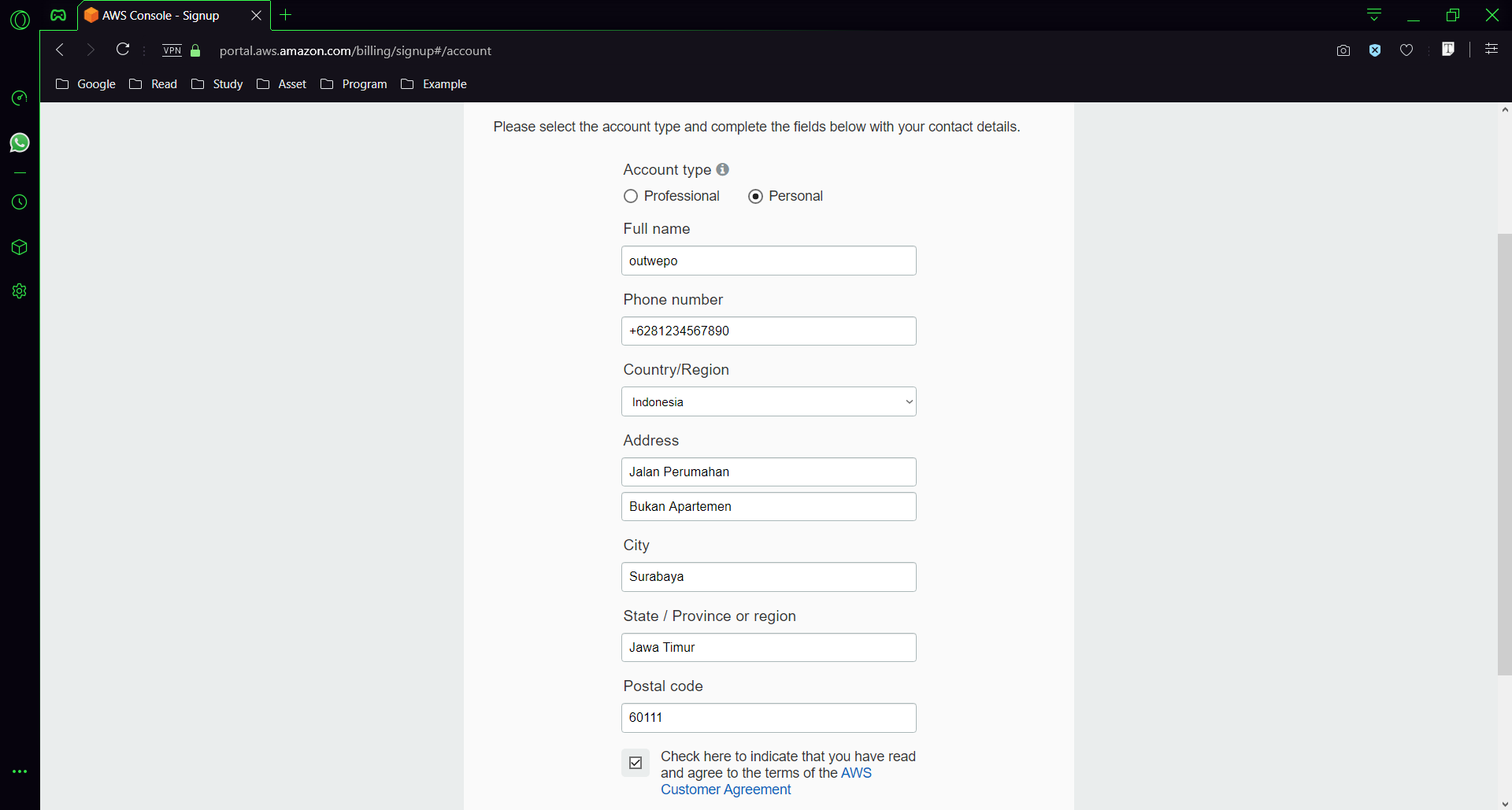
Task: Open the AWS Customer Agreement link
Action: click(725, 790)
